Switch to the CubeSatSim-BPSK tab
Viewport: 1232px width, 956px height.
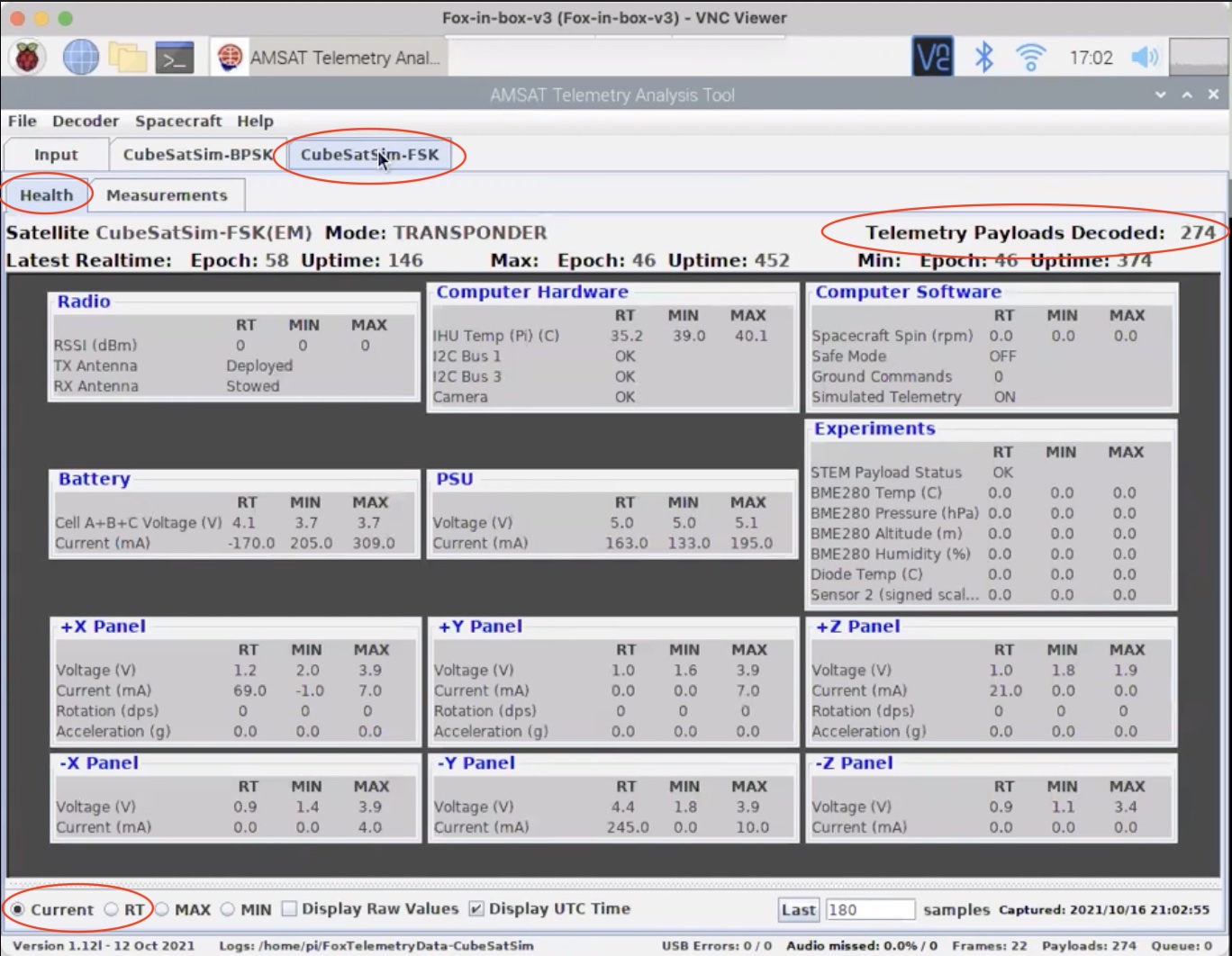(x=197, y=155)
